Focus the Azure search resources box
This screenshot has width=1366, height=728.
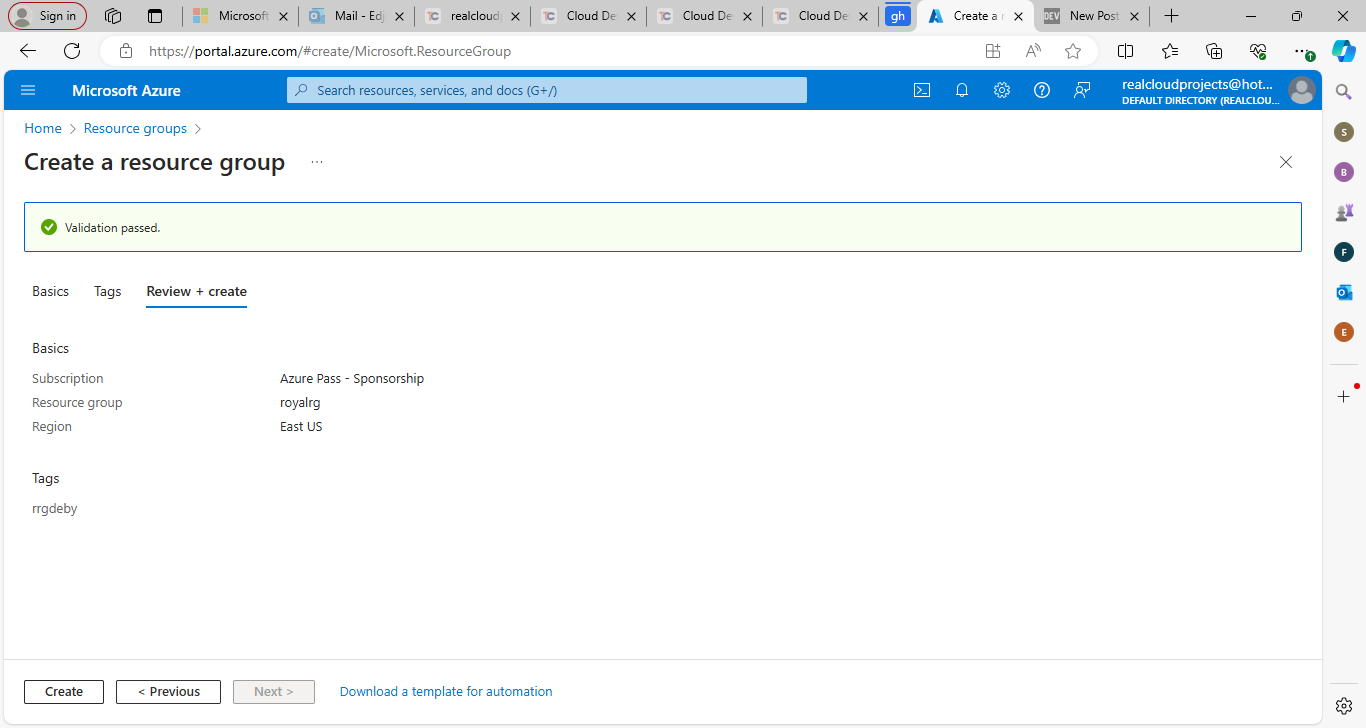(x=547, y=90)
